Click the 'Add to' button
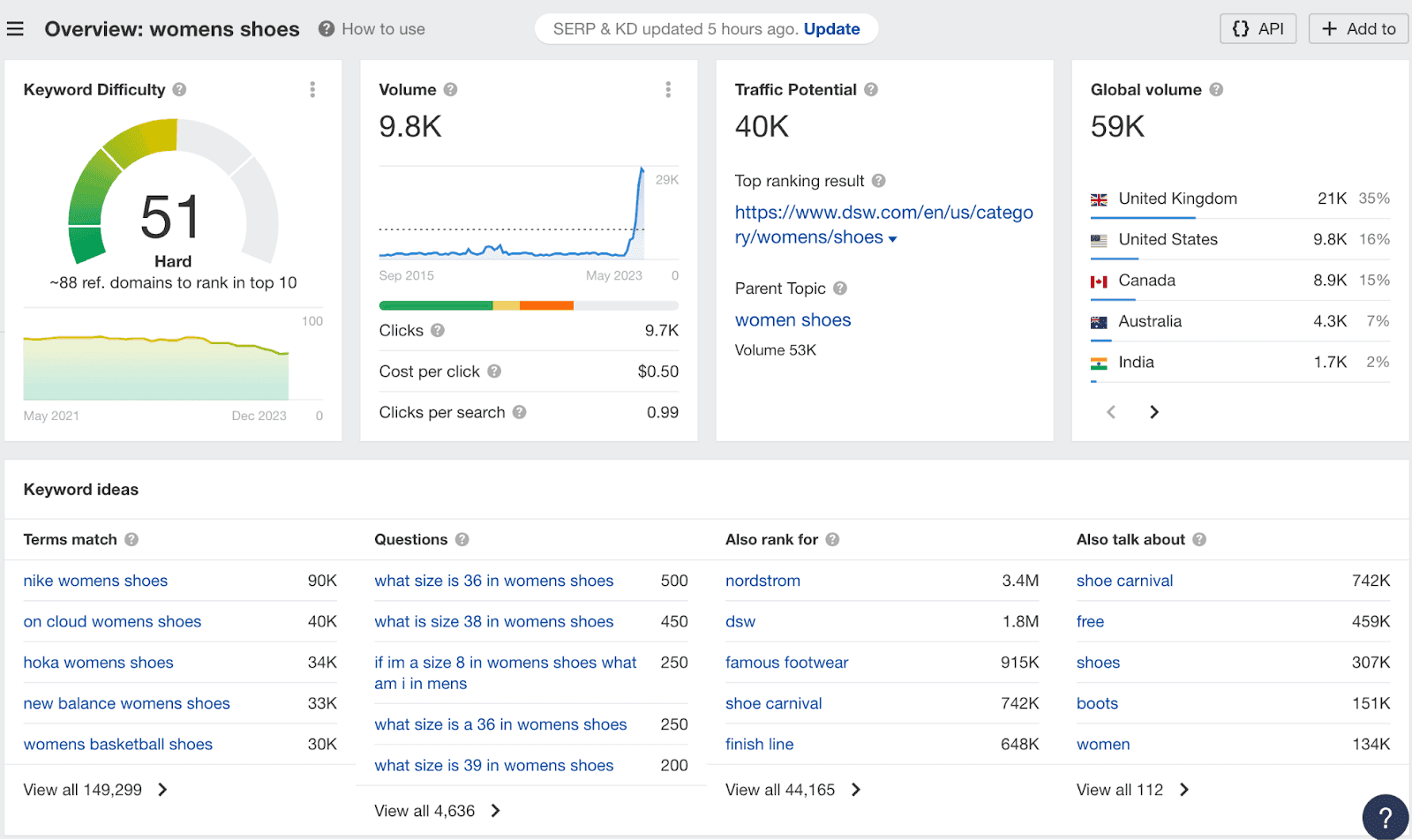Viewport: 1412px width, 840px height. point(1357,28)
